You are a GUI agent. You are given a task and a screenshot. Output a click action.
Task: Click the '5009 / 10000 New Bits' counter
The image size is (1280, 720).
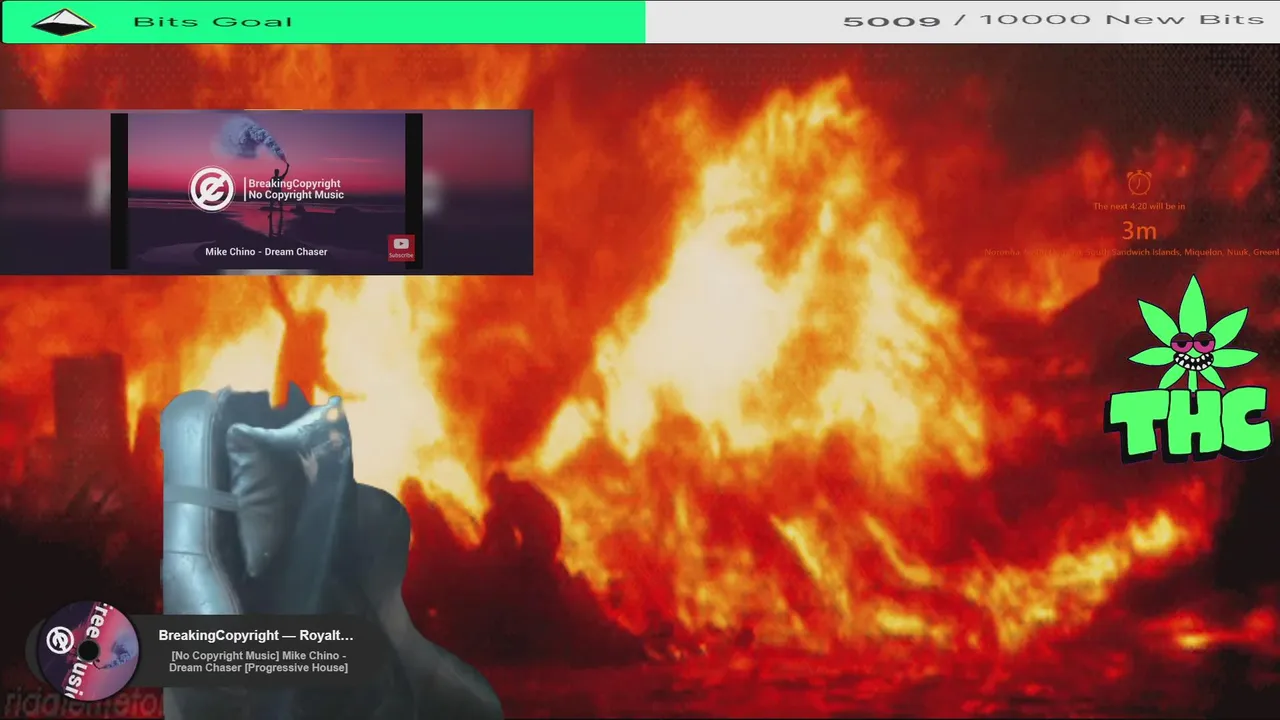pyautogui.click(x=1053, y=20)
